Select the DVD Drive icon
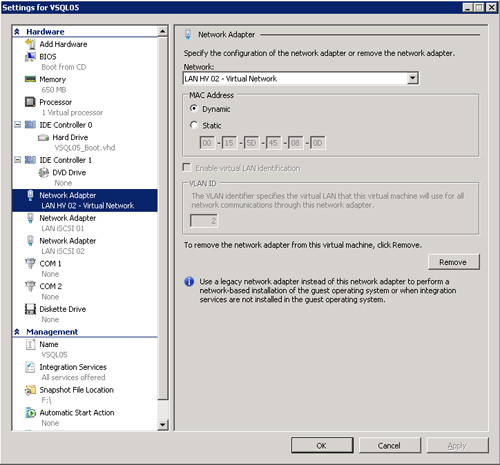Screen dimensions: 500x465 [x=43, y=172]
